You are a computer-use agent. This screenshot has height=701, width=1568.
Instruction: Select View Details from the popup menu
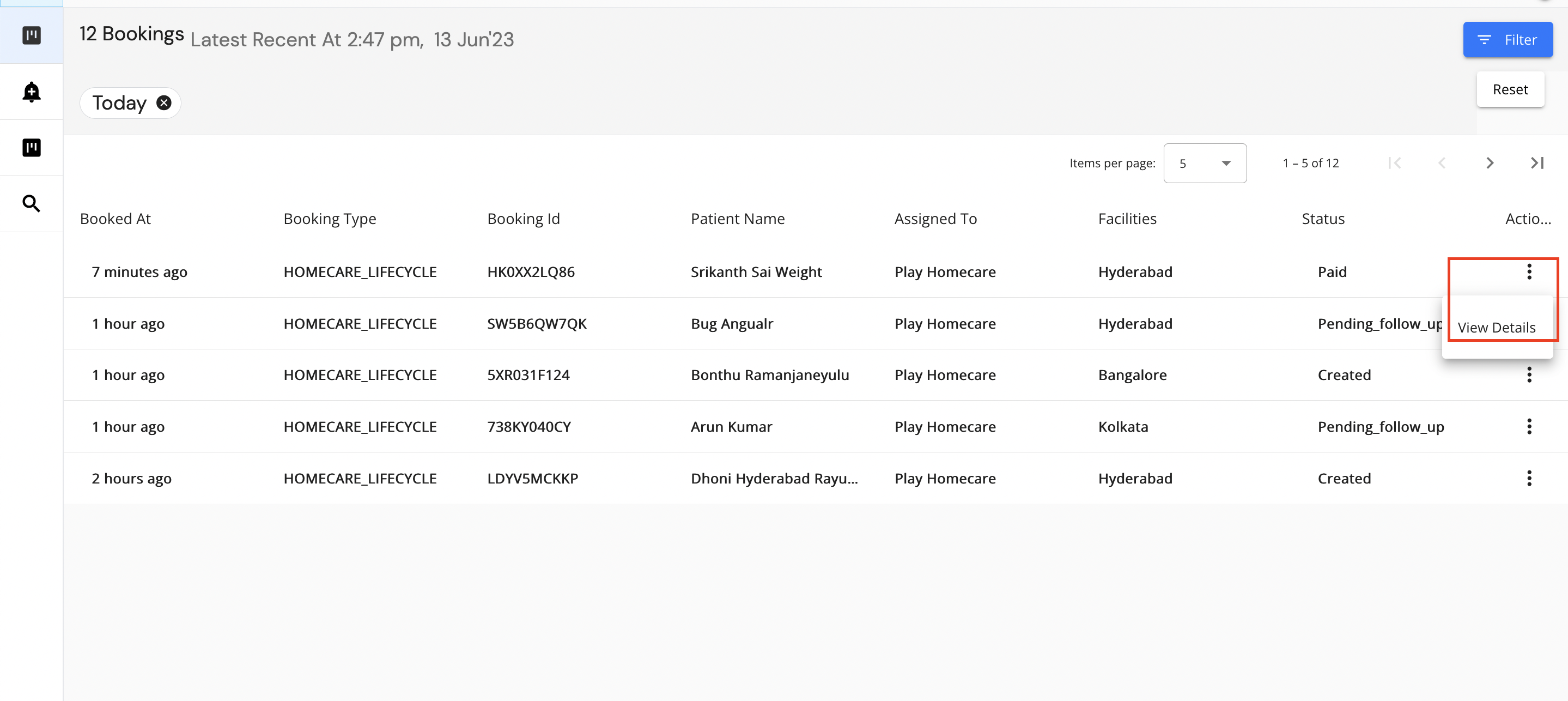point(1496,328)
